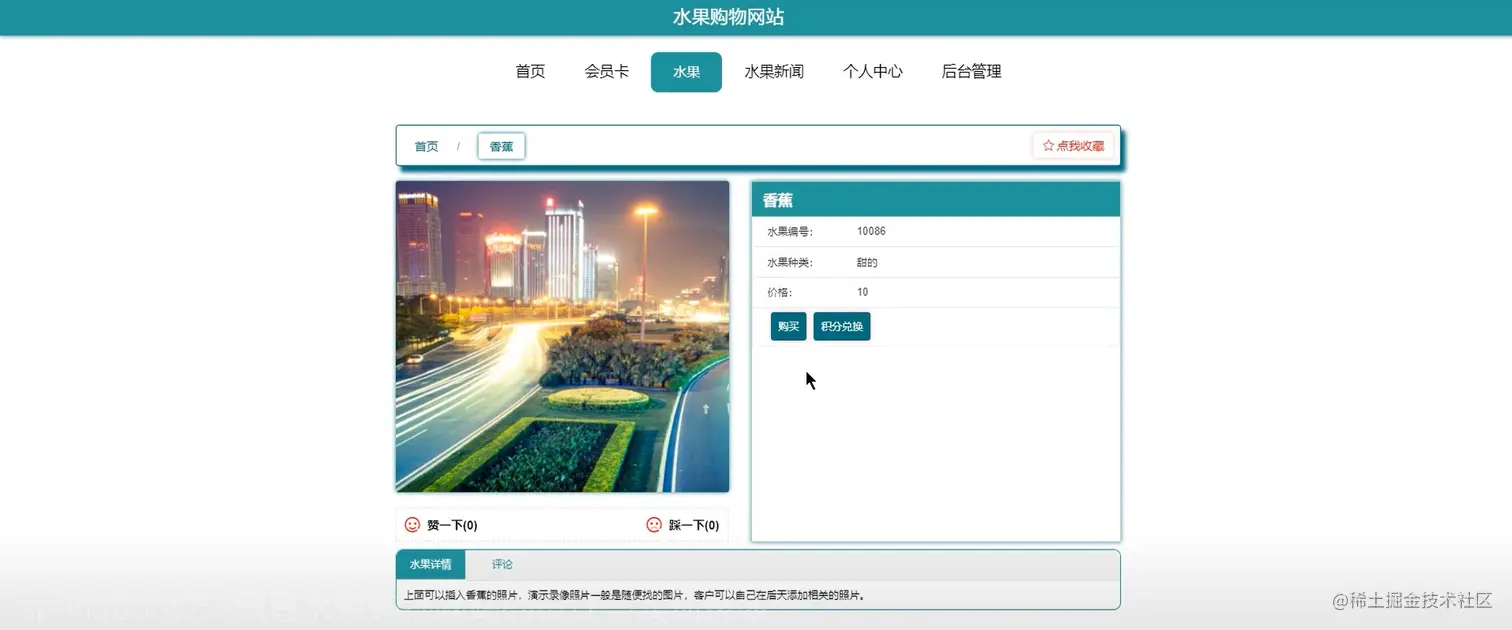Screen dimensions: 1512x630
Task: Click the product description text about 香蕉的照片
Action: 634,595
